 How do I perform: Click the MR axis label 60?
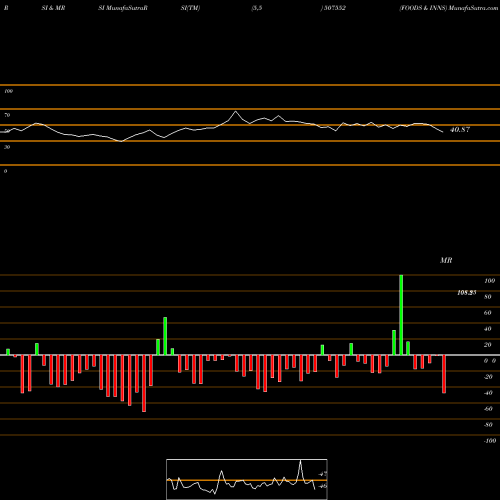(x=488, y=313)
